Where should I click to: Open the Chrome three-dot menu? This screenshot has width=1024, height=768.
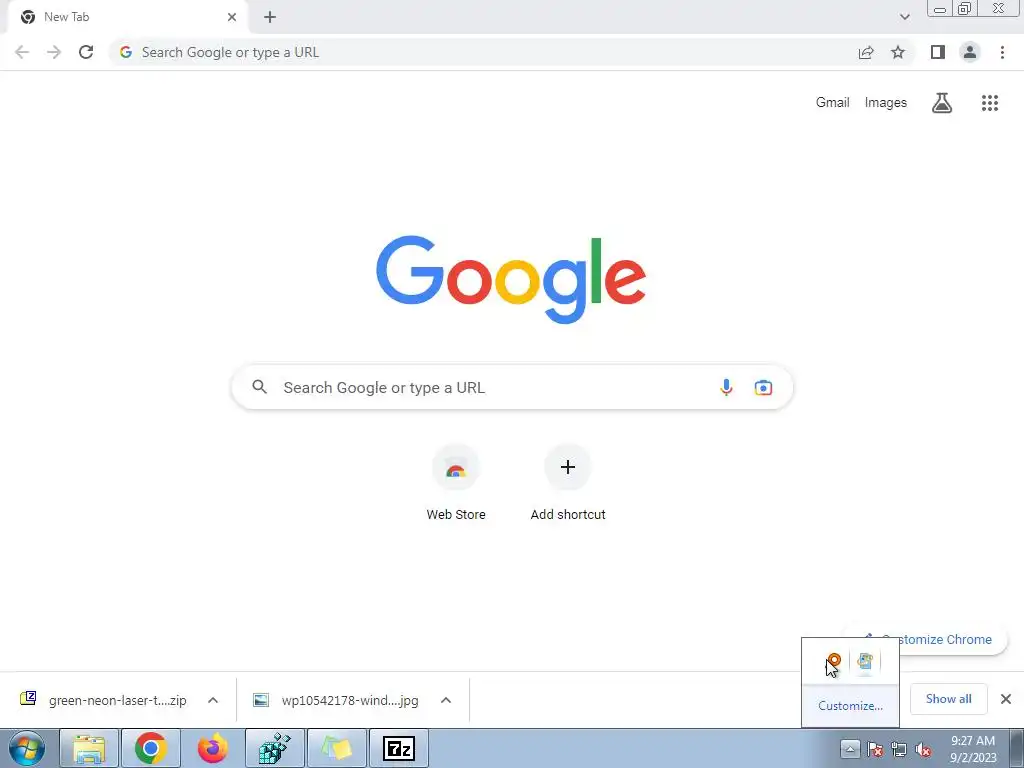coord(1002,52)
